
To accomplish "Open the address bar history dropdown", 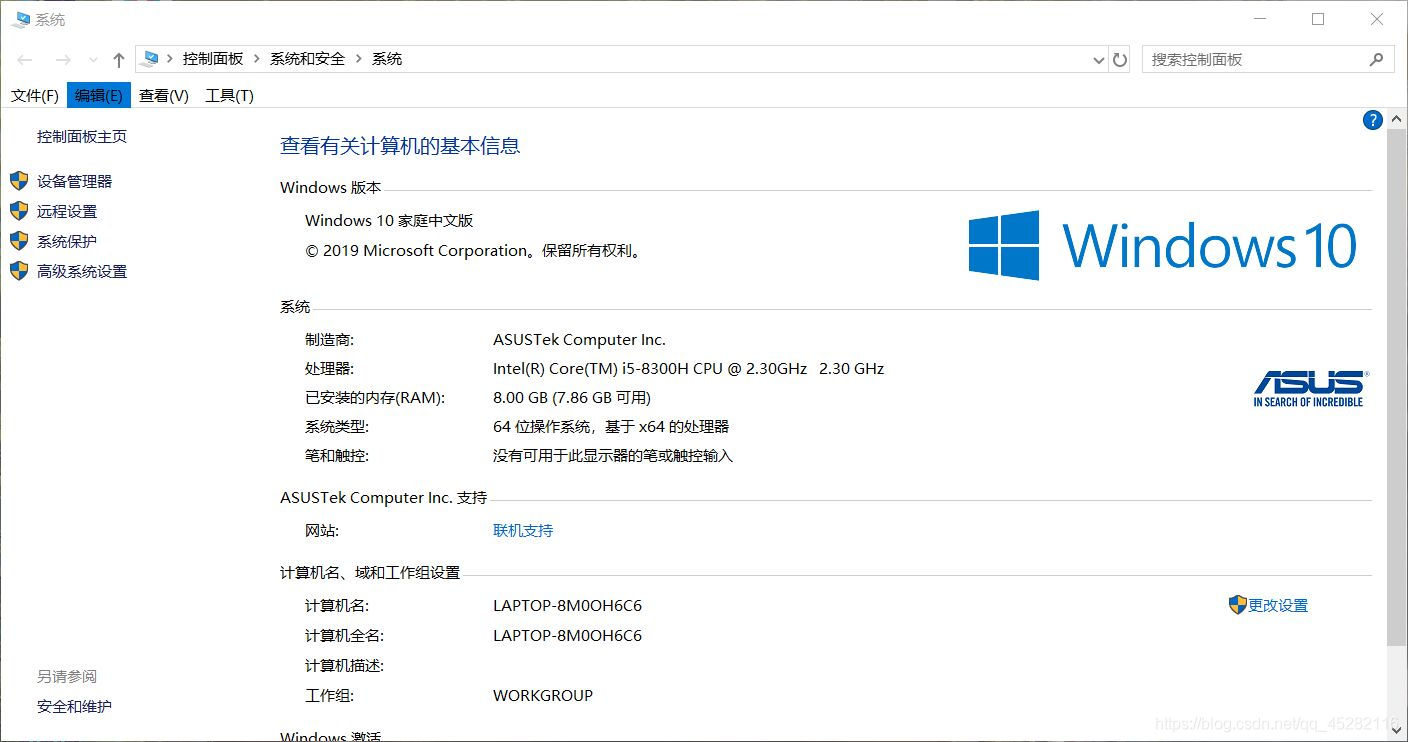I will coord(1099,60).
